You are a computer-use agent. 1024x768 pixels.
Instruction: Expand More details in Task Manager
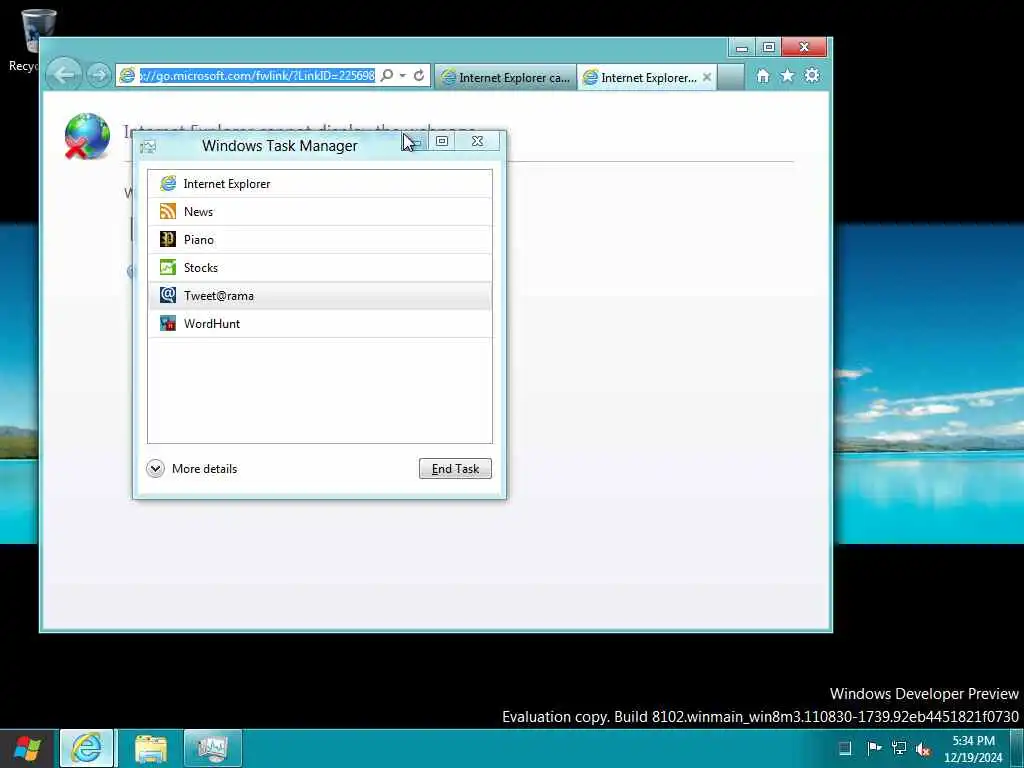[192, 469]
